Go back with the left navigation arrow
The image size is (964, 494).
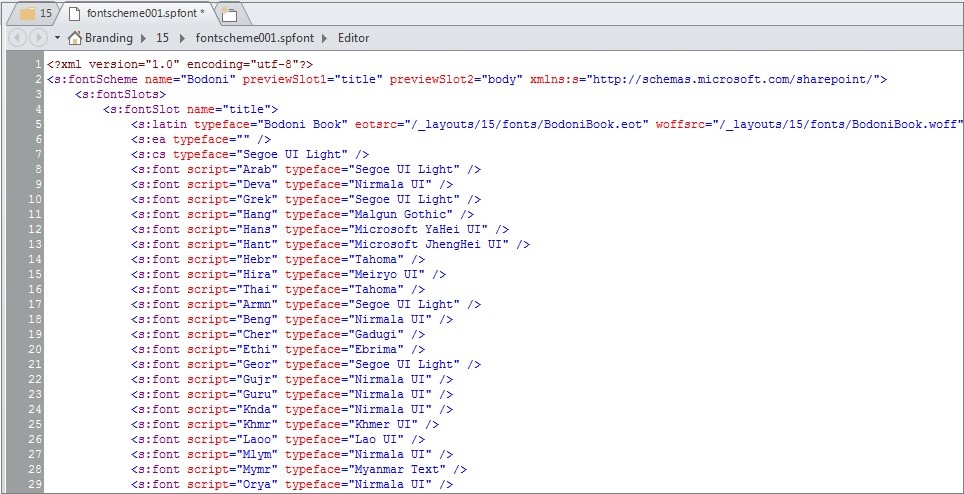pos(18,38)
